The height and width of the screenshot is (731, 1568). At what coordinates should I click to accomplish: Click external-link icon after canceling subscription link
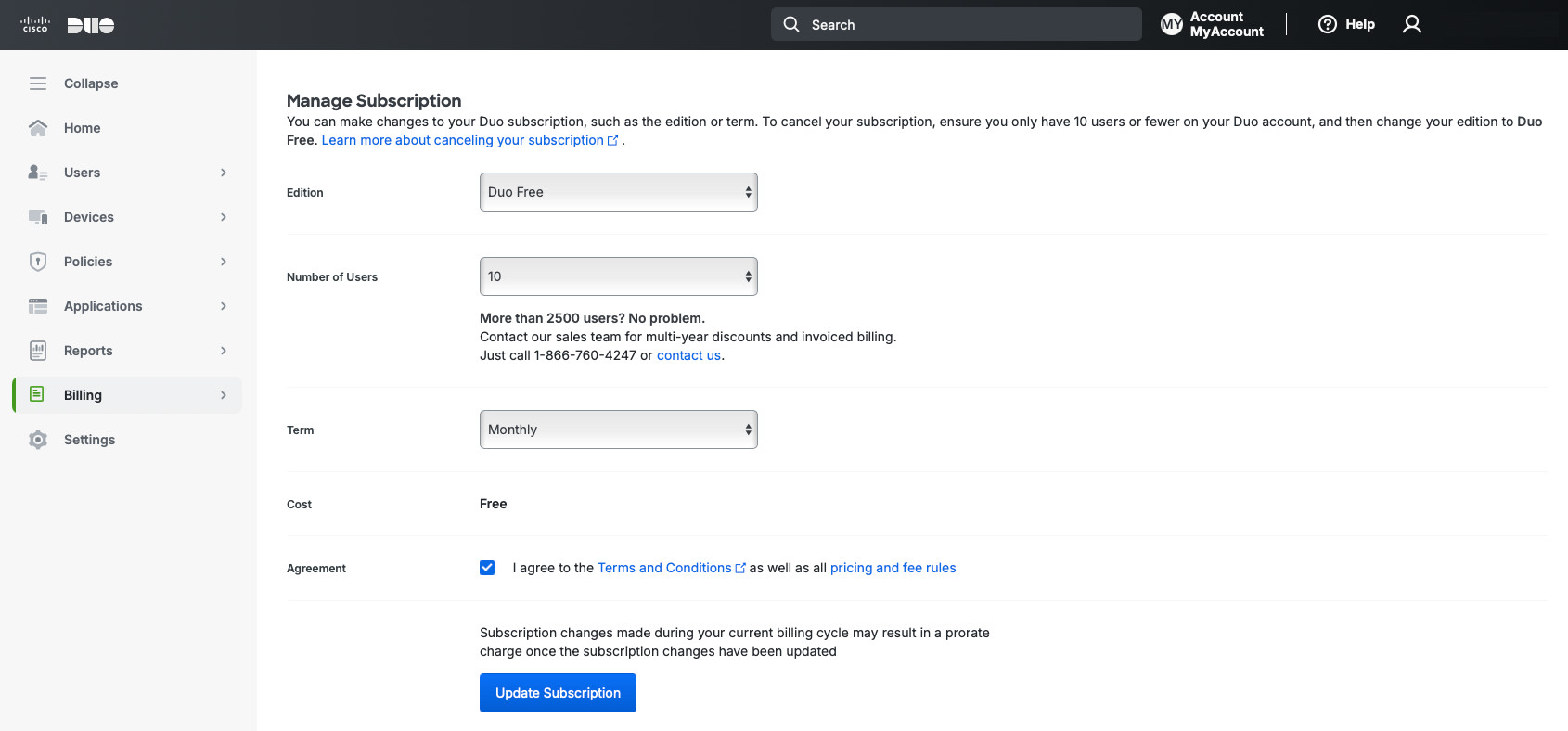(x=612, y=140)
